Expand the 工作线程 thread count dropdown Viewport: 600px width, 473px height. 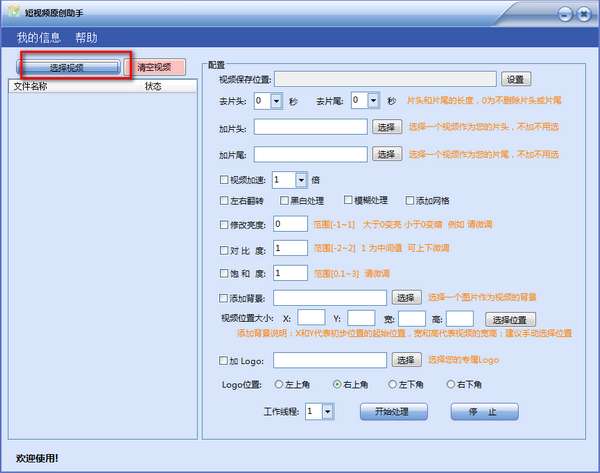328,412
